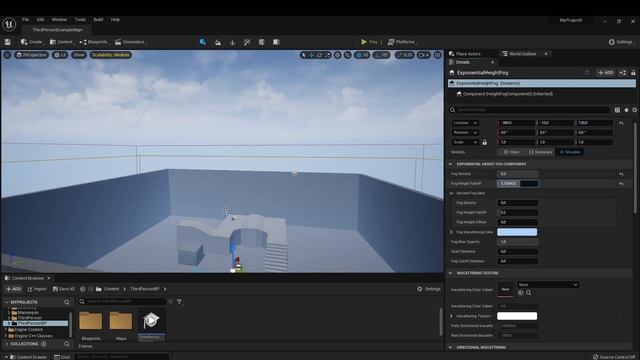
Task: Open the Build menu
Action: 98,20
